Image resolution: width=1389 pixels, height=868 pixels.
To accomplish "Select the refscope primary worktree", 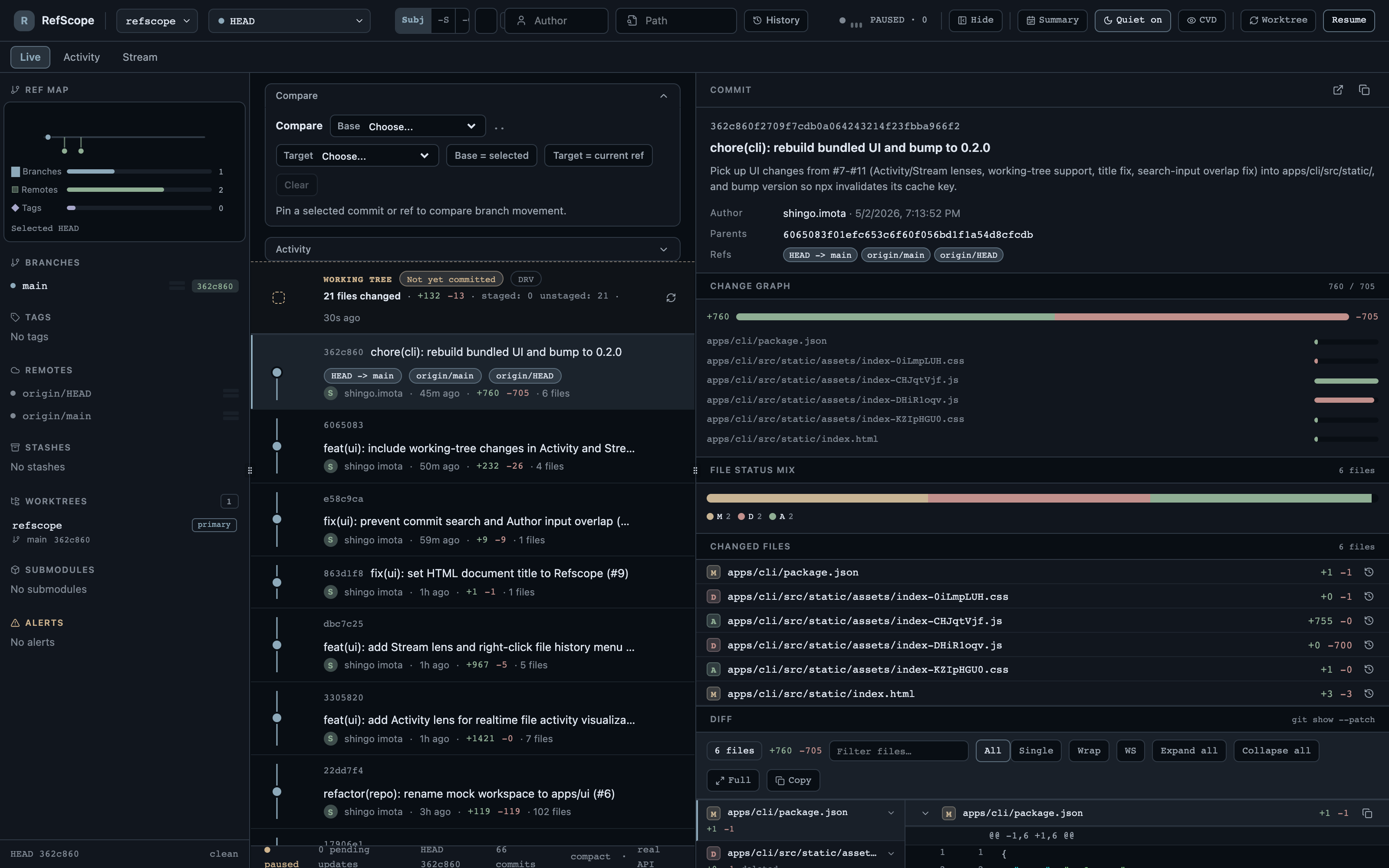I will 124,532.
